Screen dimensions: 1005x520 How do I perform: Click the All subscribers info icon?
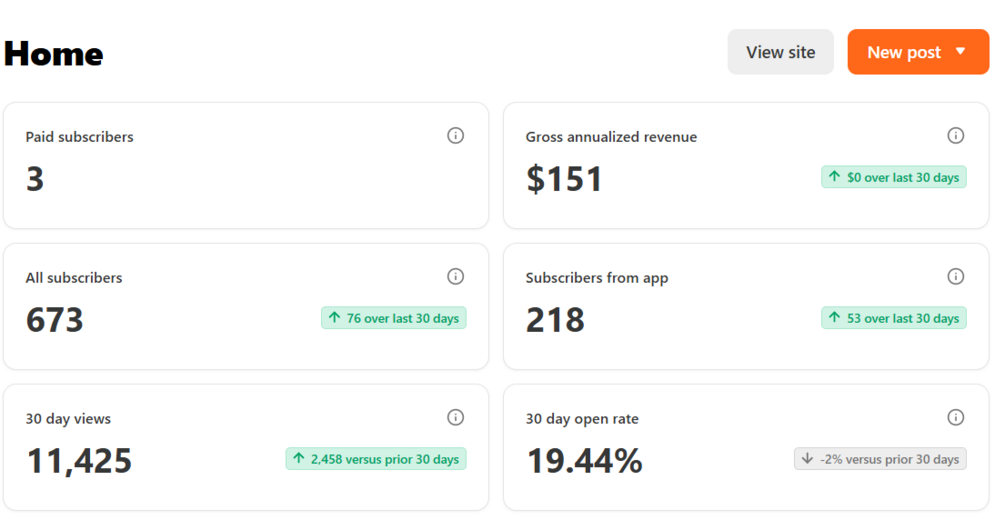tap(455, 277)
